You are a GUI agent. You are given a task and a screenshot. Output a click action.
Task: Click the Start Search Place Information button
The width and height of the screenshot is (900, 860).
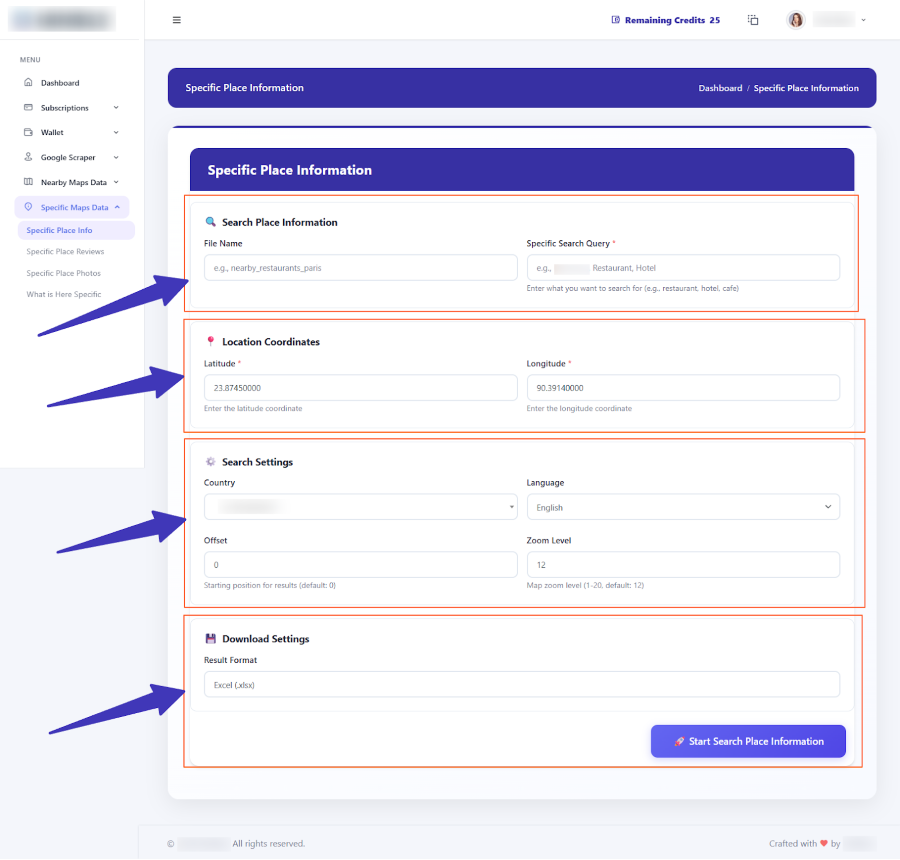[x=748, y=741]
